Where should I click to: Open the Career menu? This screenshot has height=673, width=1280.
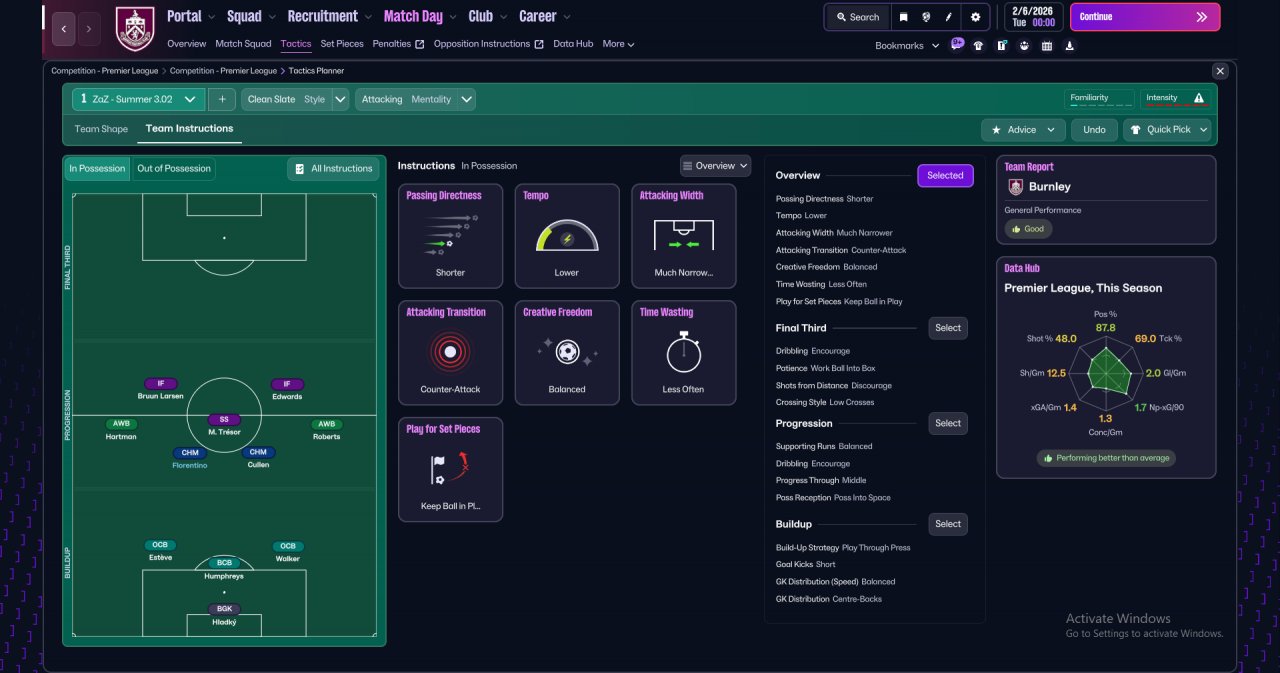545,16
